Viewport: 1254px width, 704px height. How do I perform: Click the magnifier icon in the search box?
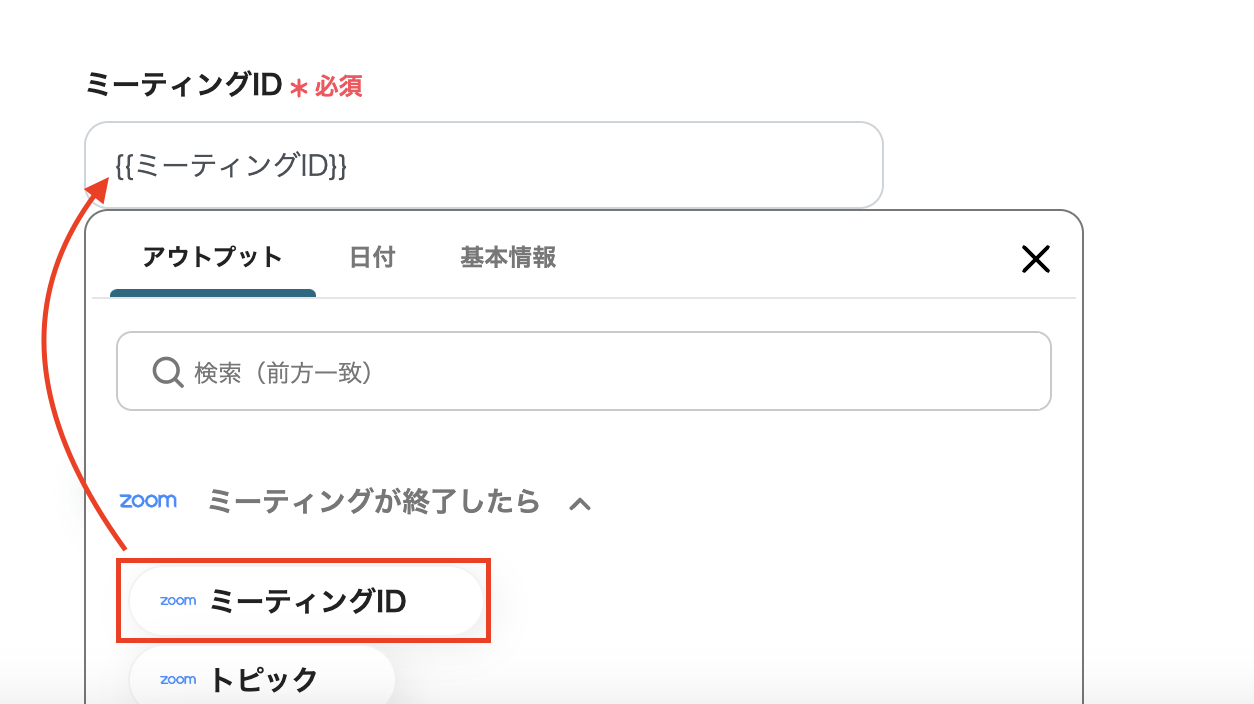coord(167,373)
